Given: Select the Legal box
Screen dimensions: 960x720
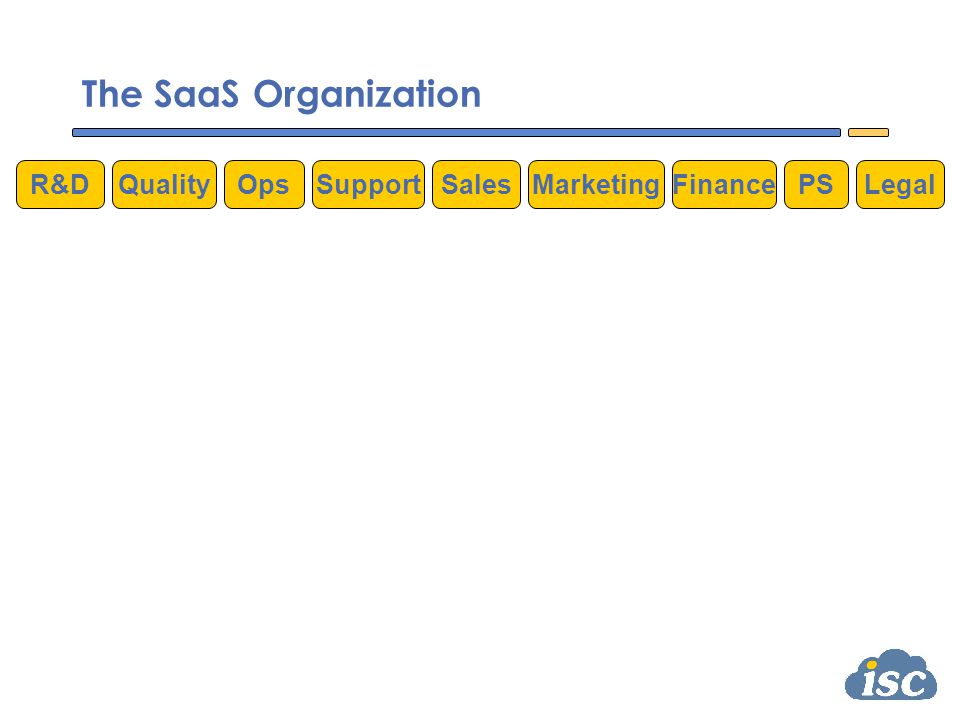Looking at the screenshot, I should click(900, 184).
